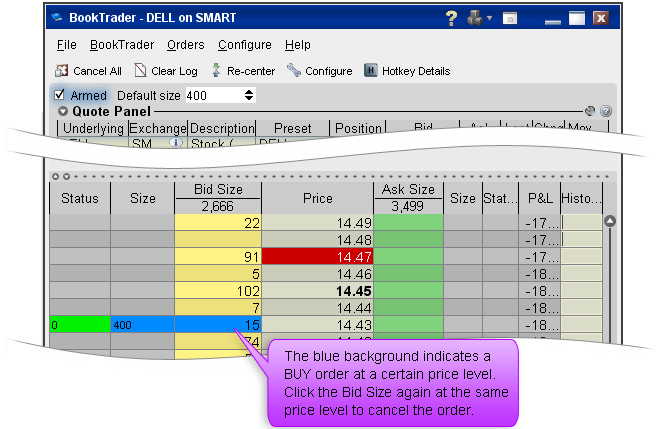662x429 pixels.
Task: Click bid size 91 at 14.47
Action: coord(218,257)
